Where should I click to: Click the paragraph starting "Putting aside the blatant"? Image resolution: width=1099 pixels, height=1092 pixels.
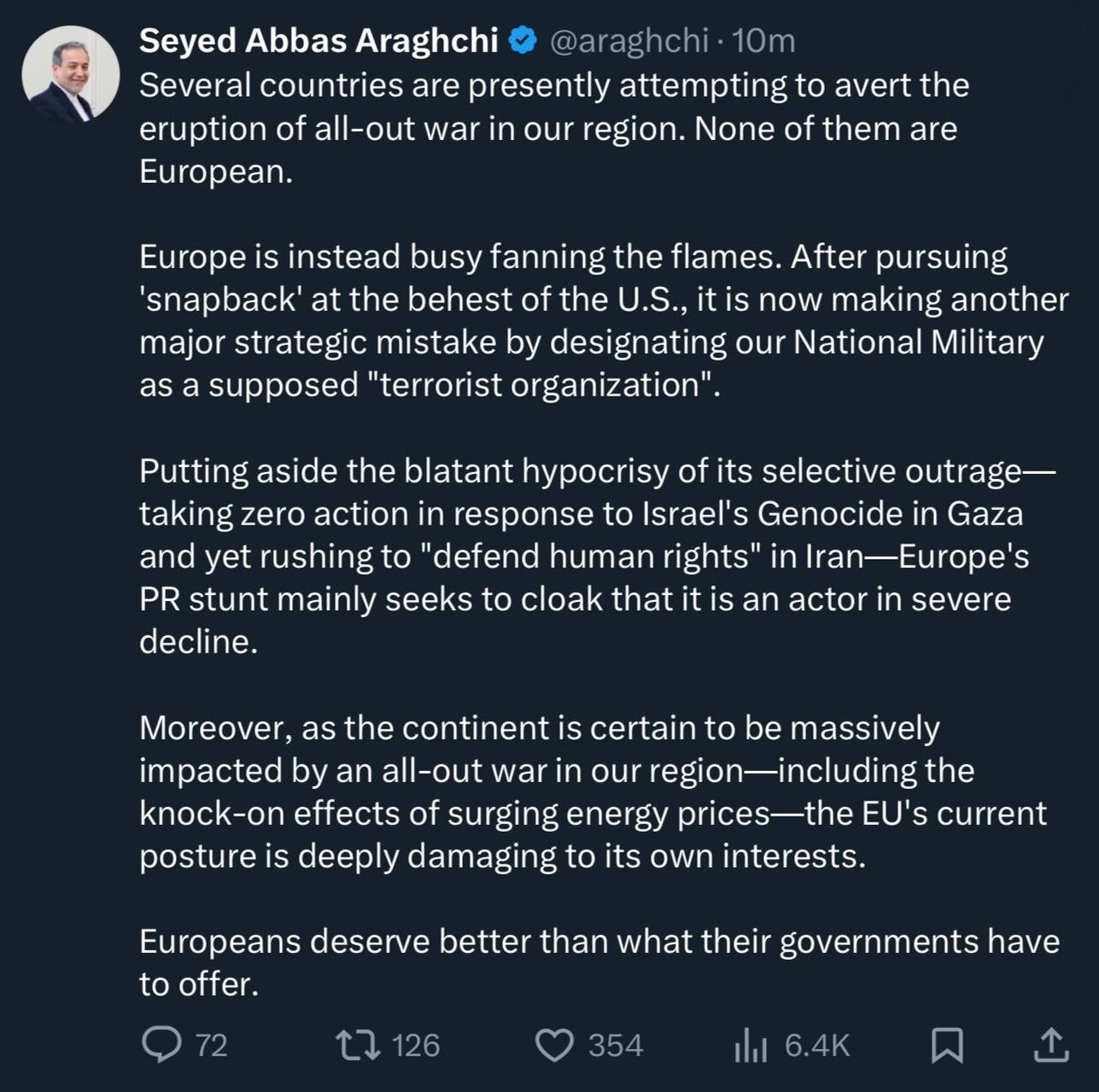592,556
